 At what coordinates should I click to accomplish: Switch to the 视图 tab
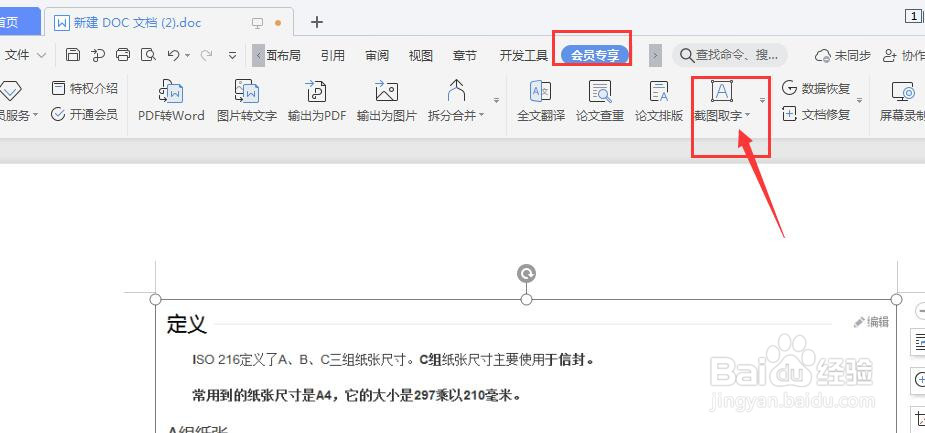tap(421, 55)
